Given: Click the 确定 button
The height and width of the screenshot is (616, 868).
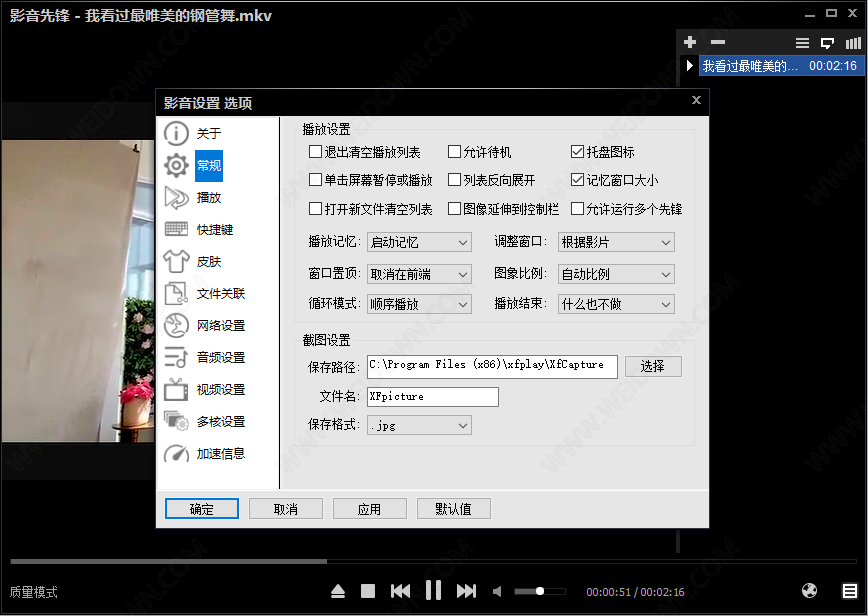Looking at the screenshot, I should coord(202,509).
